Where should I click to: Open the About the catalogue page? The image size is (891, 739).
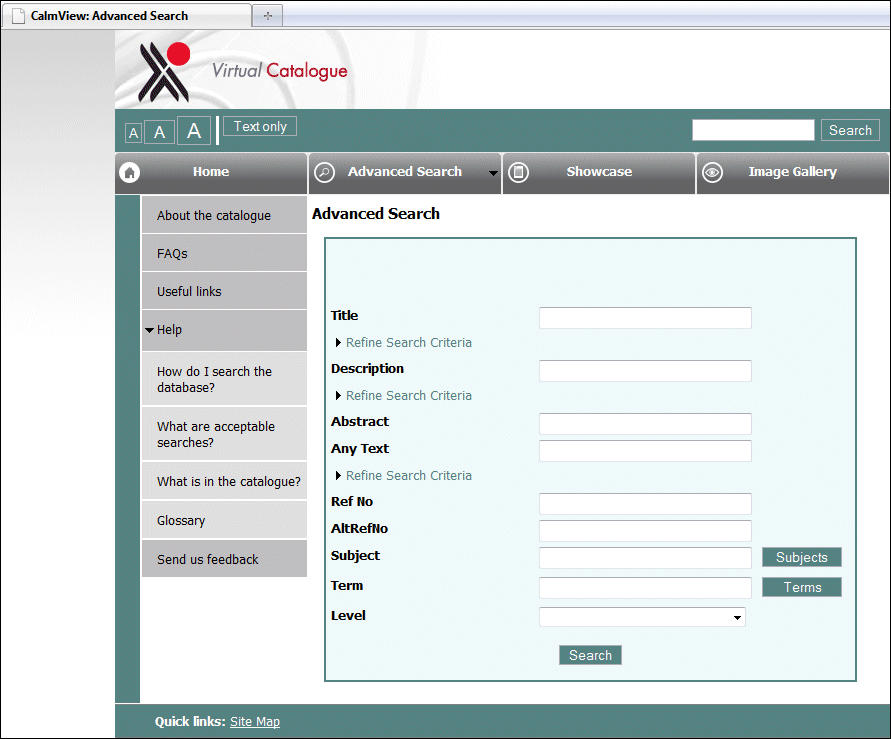pyautogui.click(x=214, y=215)
